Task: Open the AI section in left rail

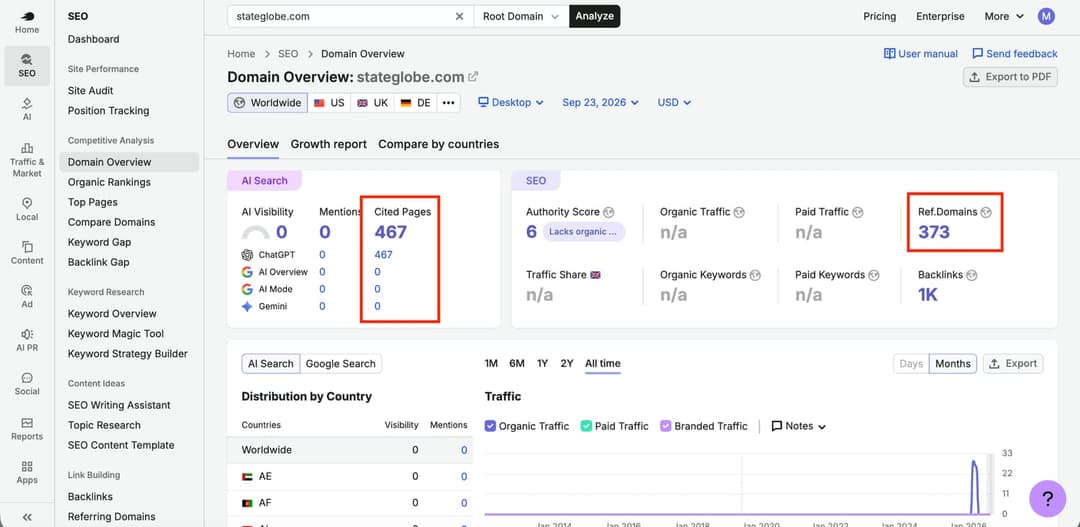Action: pyautogui.click(x=27, y=109)
